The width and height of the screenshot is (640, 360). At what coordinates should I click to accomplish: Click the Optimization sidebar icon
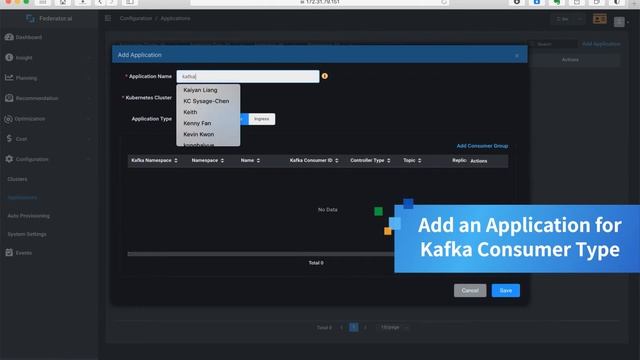(9, 119)
